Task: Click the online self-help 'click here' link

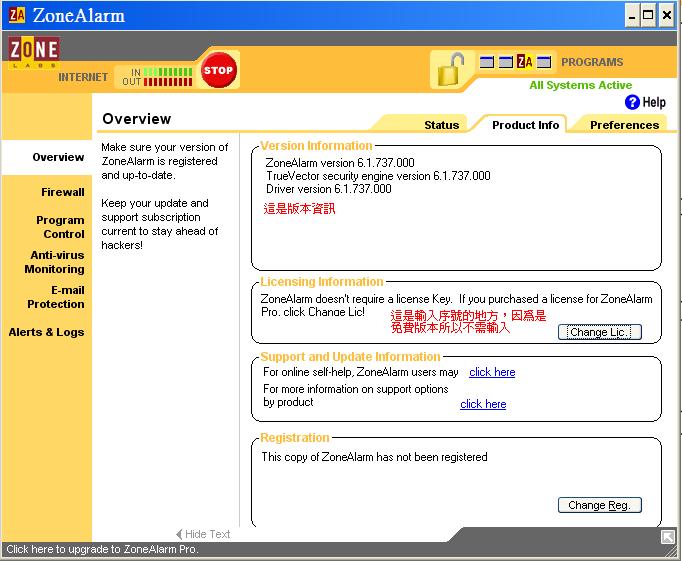Action: tap(492, 372)
